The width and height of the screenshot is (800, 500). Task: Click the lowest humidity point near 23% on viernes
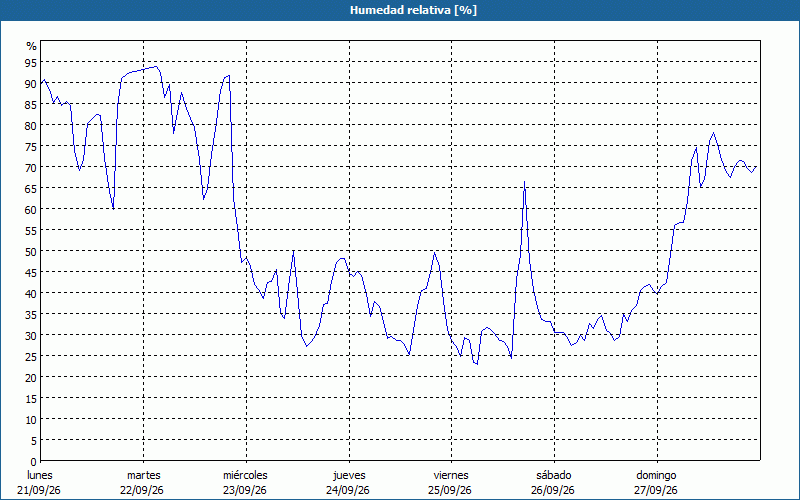tap(477, 364)
